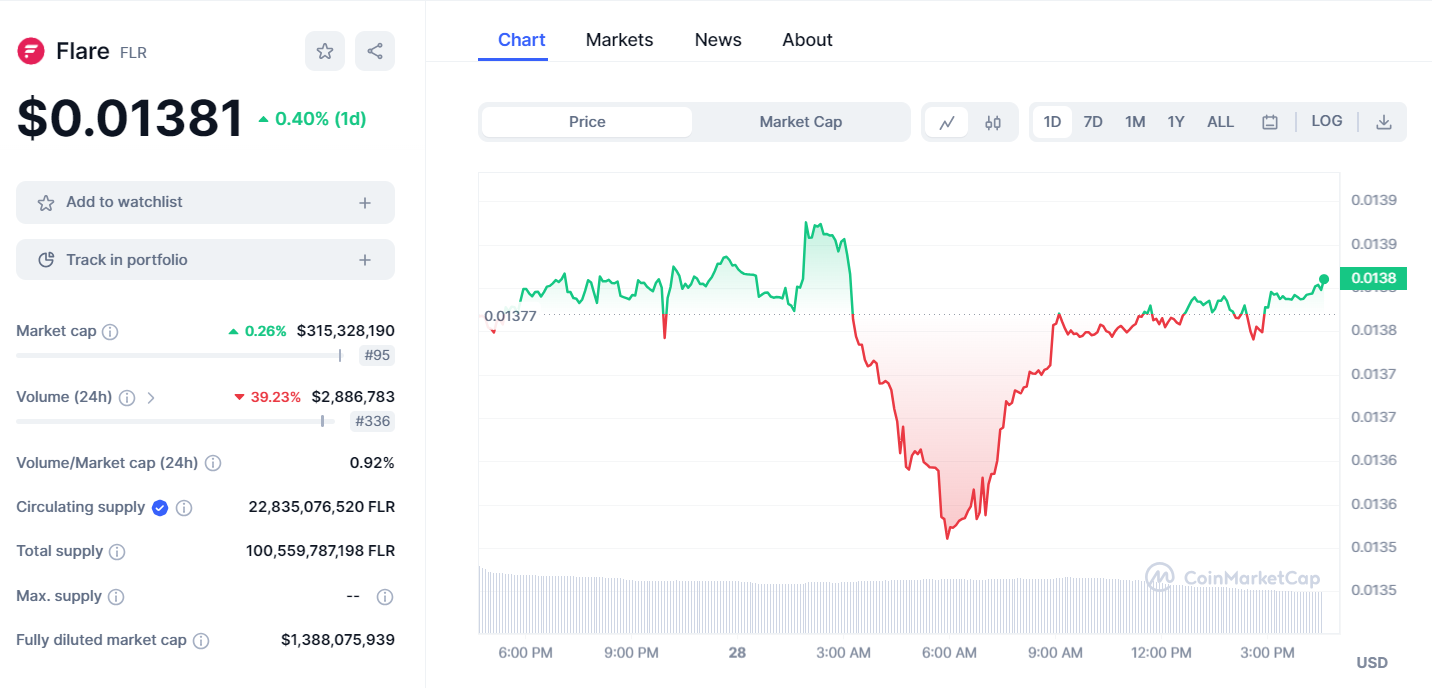Select 1M time range
This screenshot has width=1432, height=688.
1135,122
